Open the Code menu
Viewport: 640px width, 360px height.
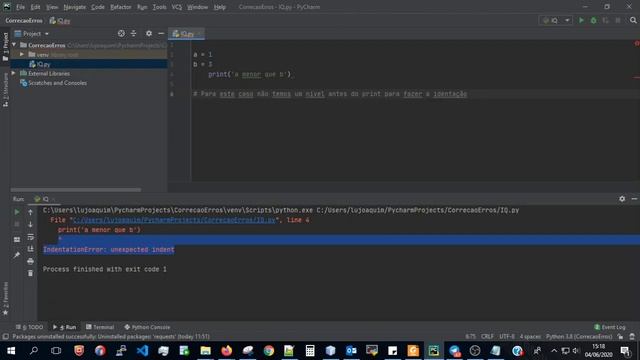98,7
